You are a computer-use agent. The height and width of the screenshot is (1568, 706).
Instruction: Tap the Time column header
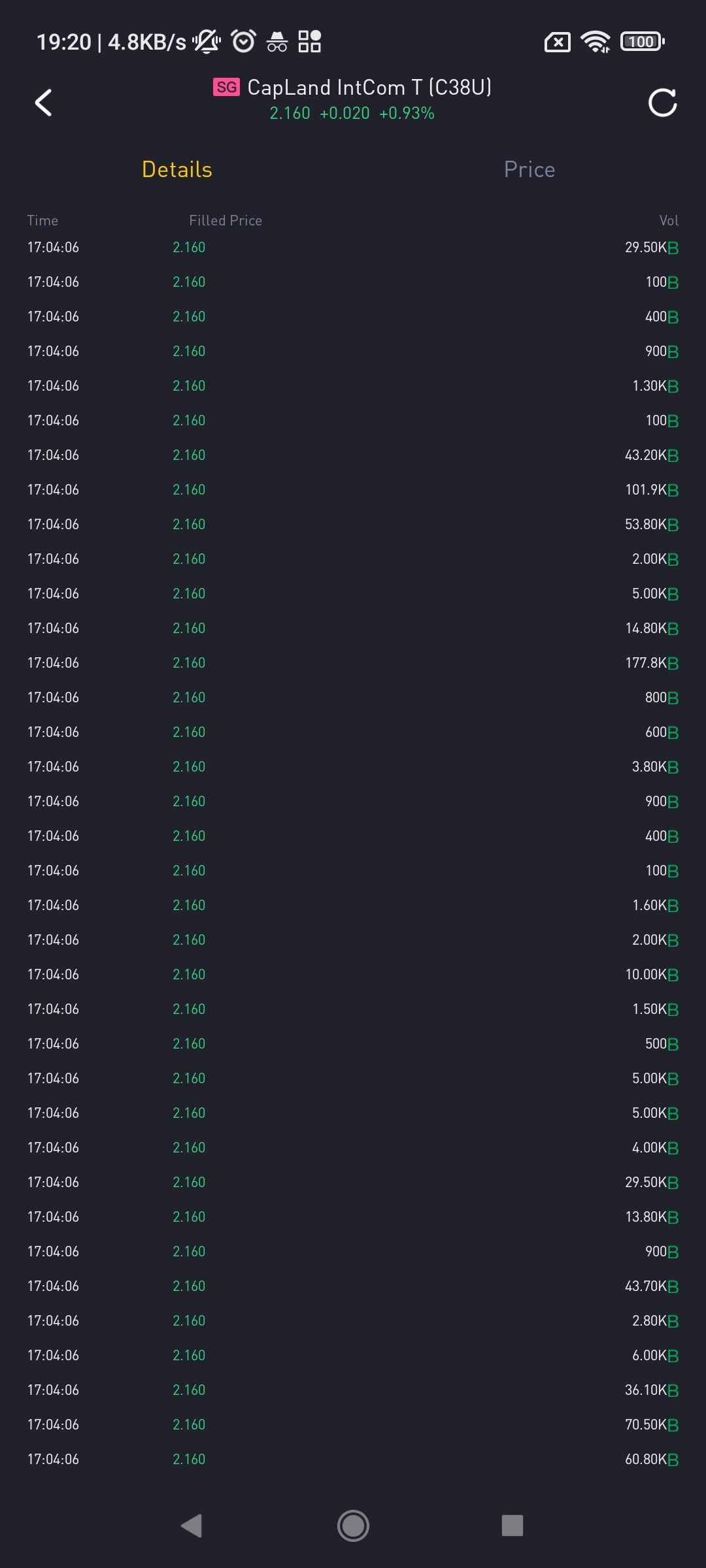42,221
